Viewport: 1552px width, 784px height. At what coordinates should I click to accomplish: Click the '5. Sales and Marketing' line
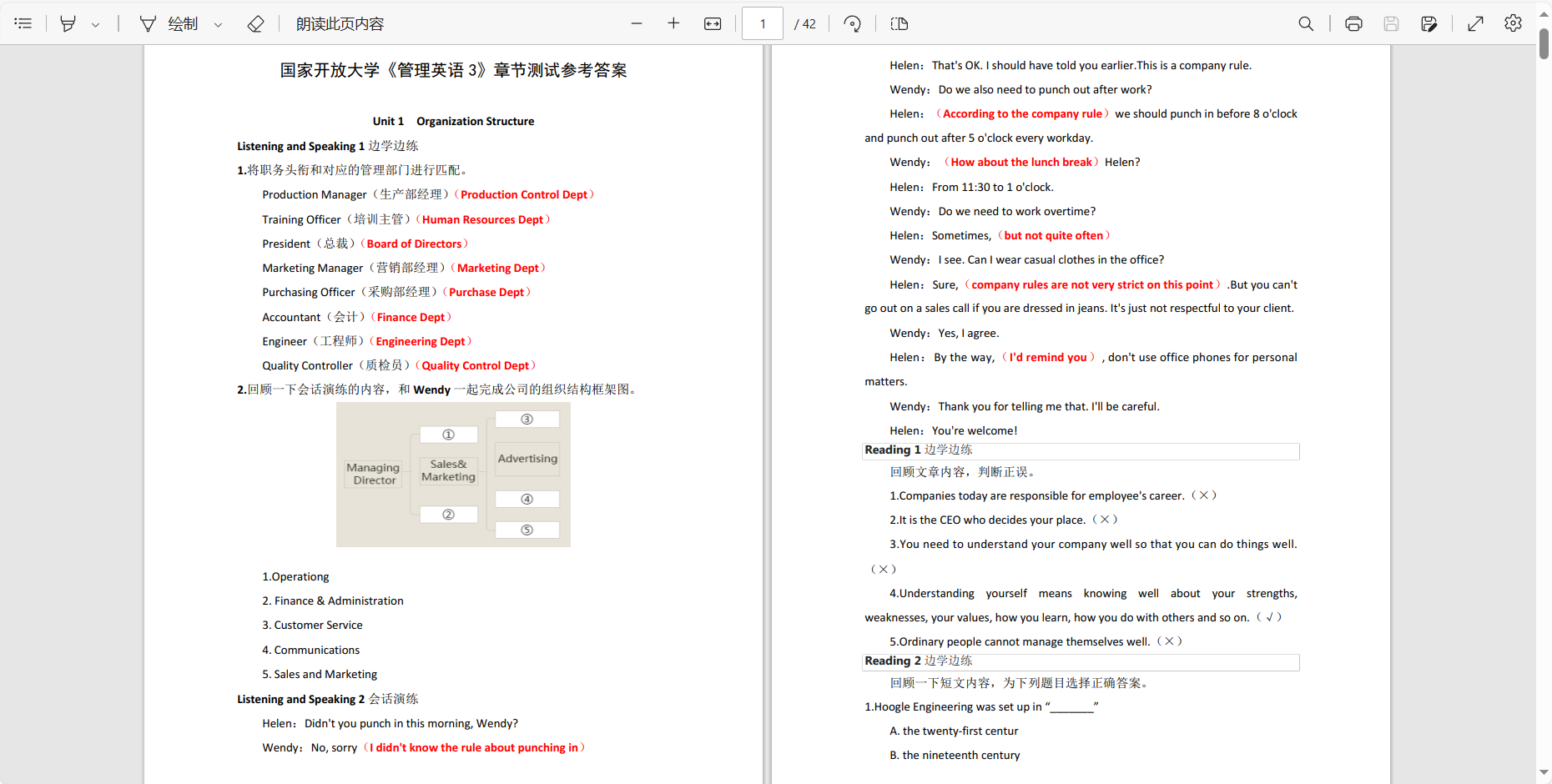tap(320, 674)
